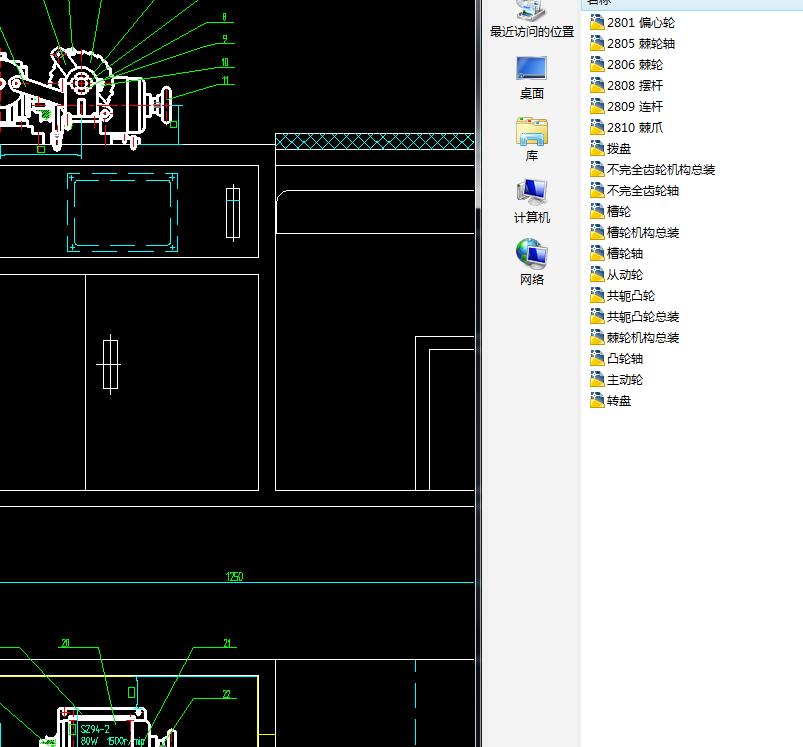The height and width of the screenshot is (747, 803).
Task: Click the file icon for 2810 棘爪
Action: 597,127
